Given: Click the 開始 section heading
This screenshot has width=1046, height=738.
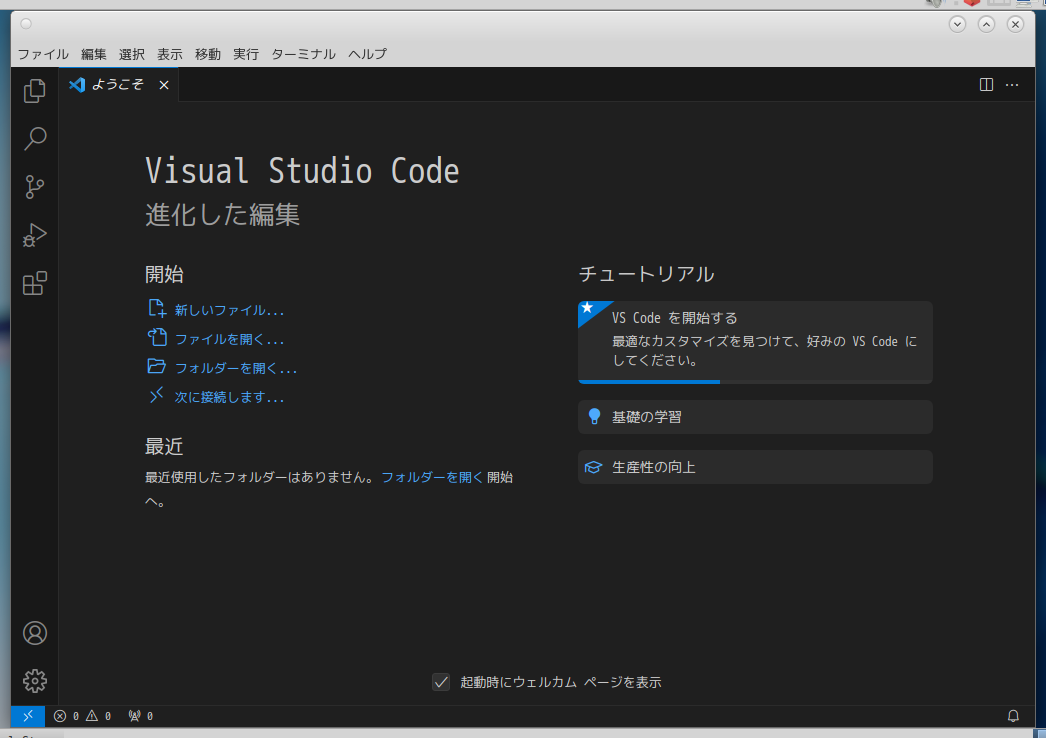Looking at the screenshot, I should pyautogui.click(x=164, y=274).
